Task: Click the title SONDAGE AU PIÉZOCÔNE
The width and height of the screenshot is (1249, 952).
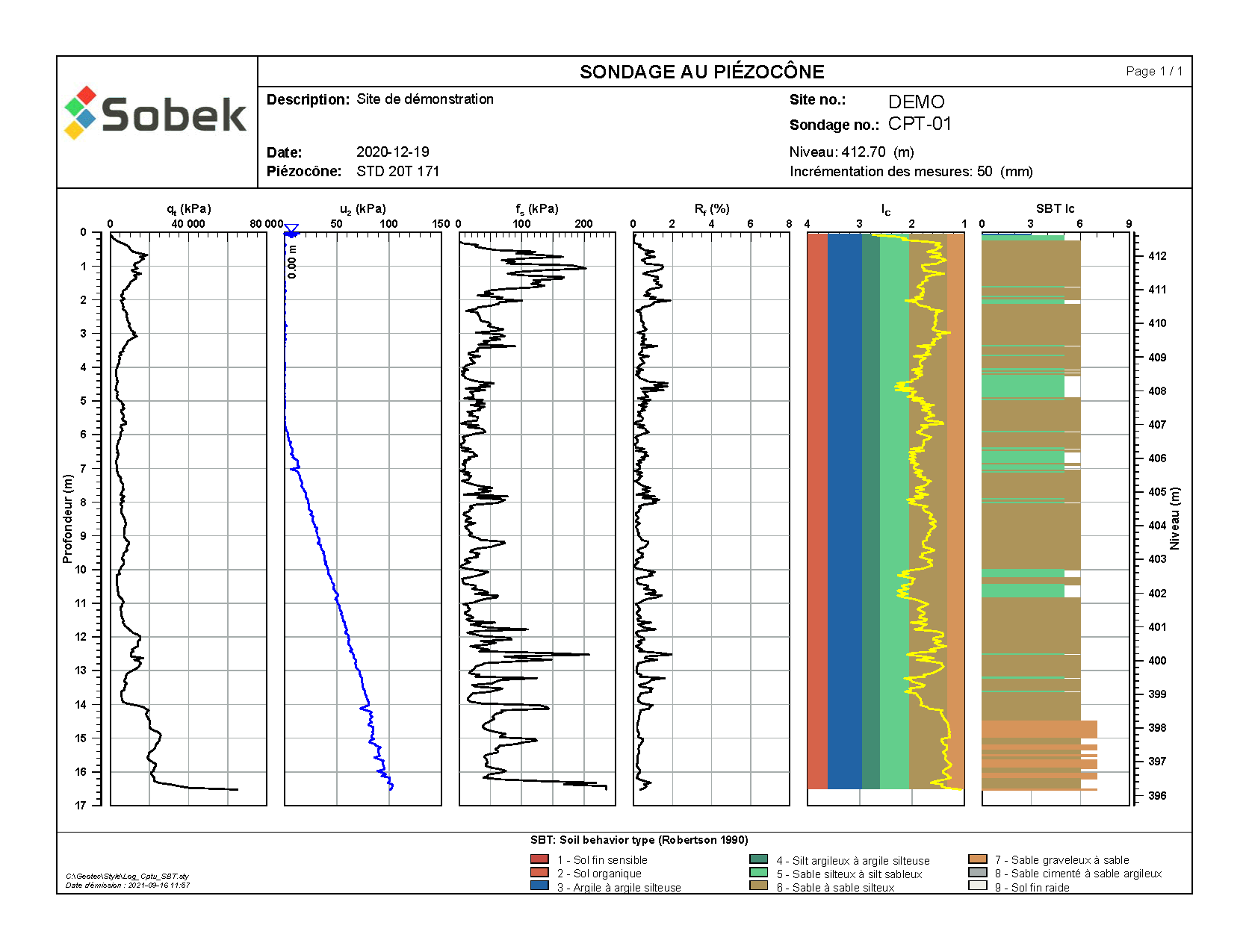Action: click(702, 72)
